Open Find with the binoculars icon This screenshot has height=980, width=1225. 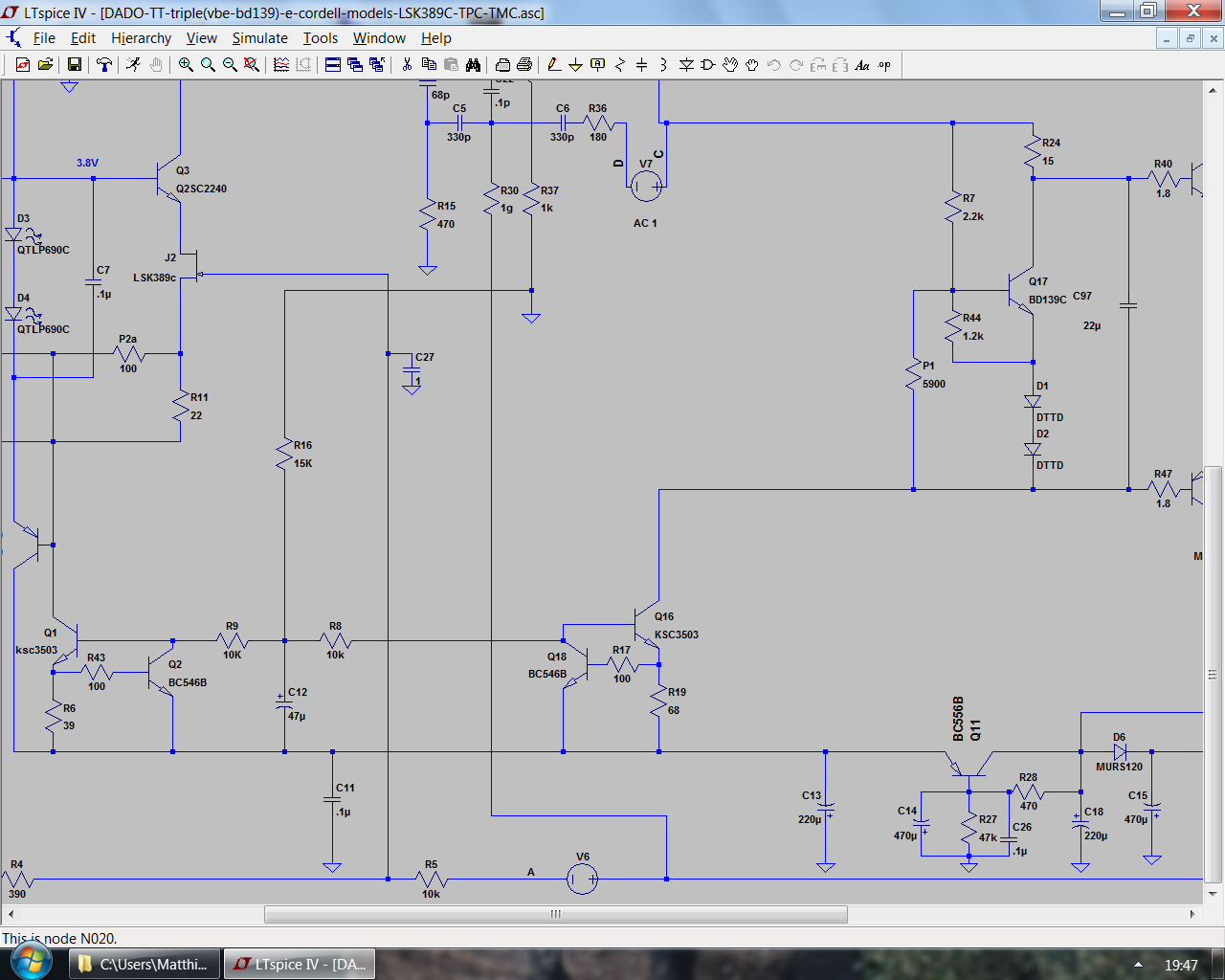473,64
